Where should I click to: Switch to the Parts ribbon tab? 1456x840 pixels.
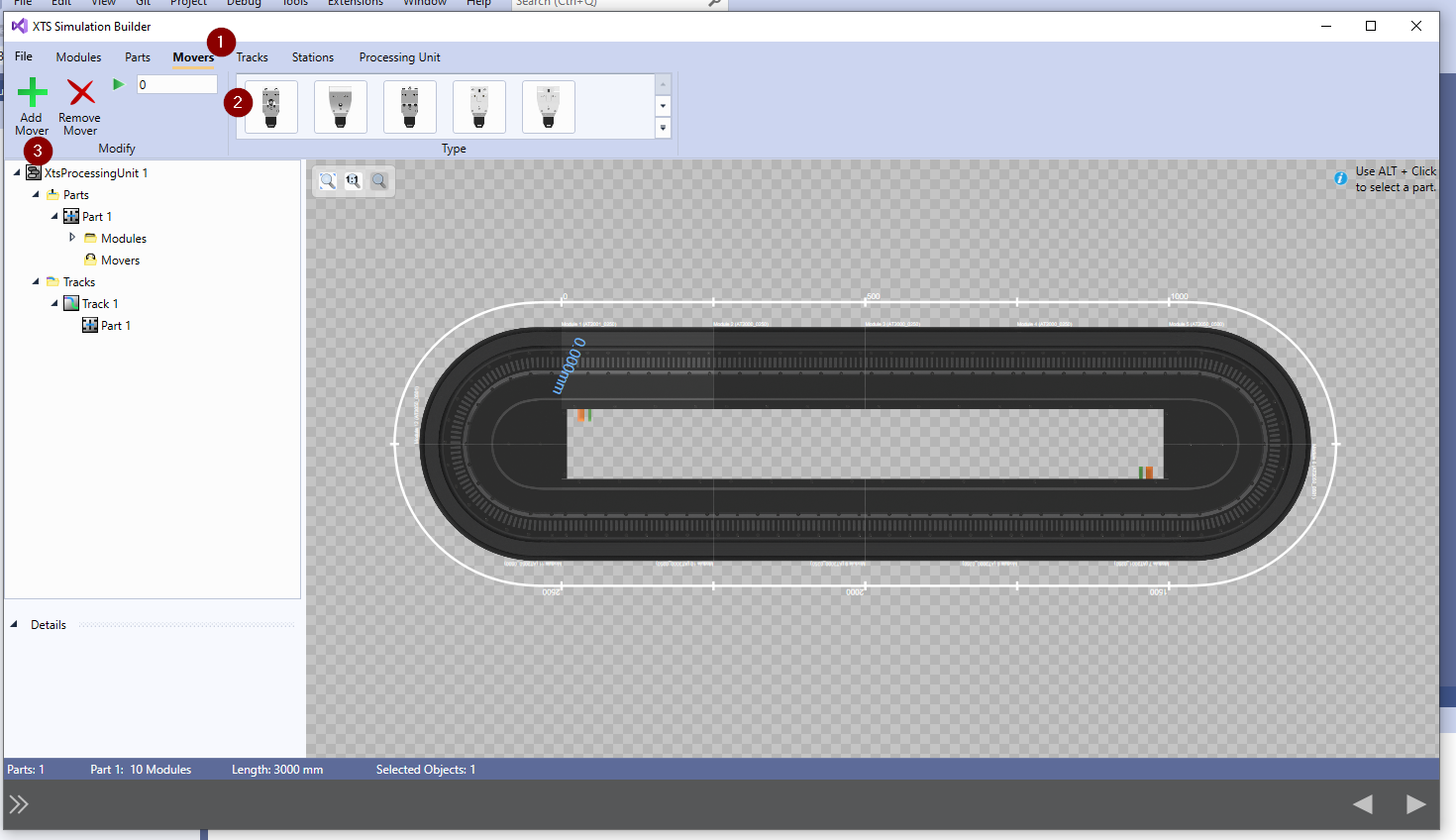[x=138, y=57]
